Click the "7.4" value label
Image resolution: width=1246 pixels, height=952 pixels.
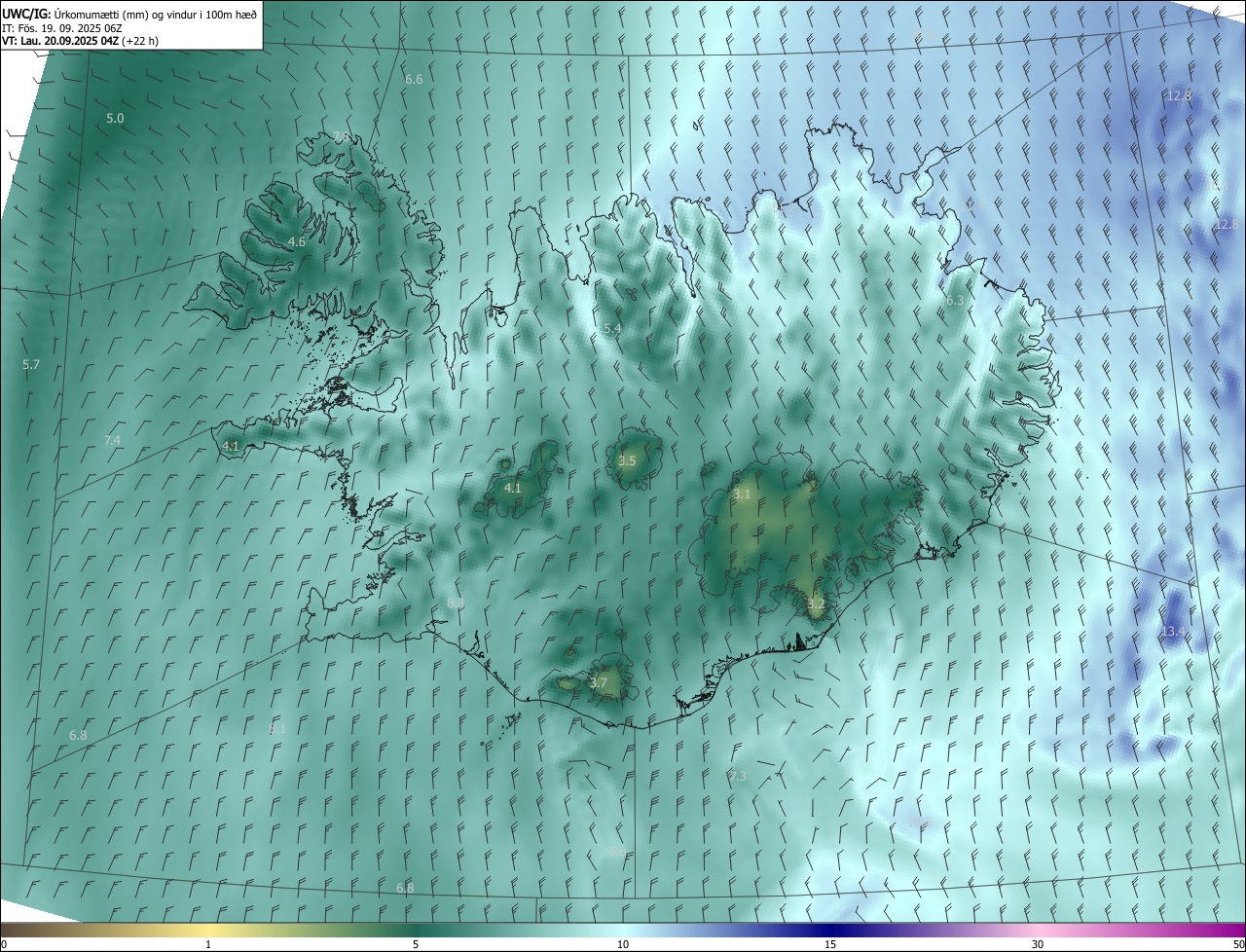pos(112,441)
